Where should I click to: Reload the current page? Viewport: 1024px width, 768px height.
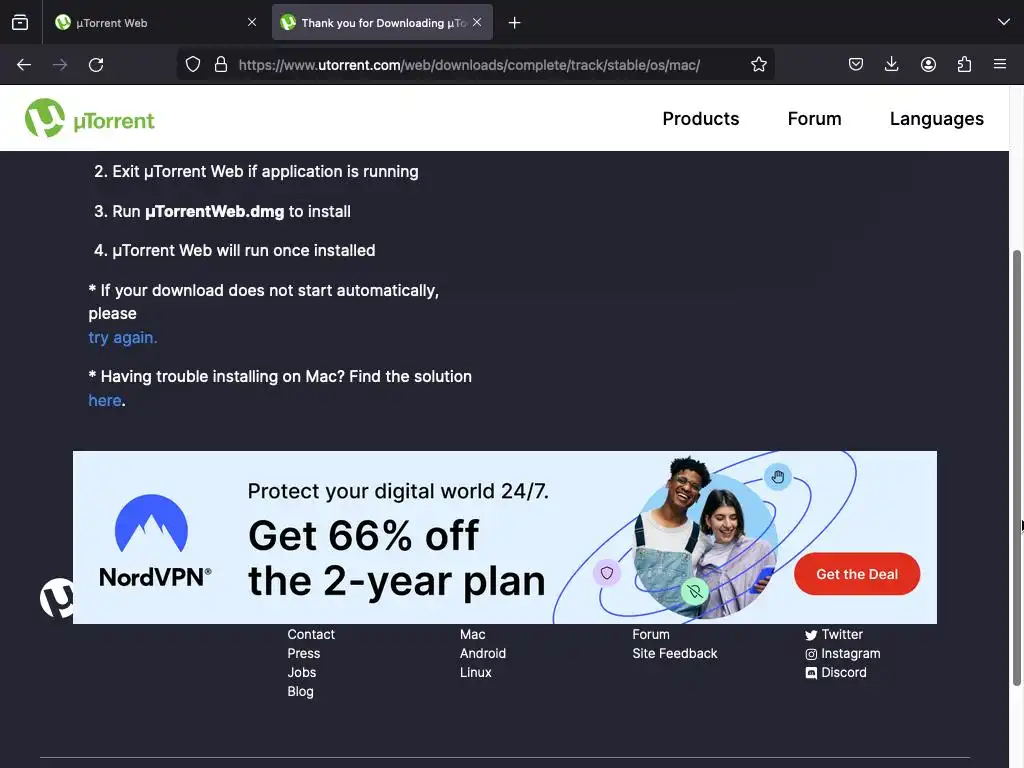(x=96, y=65)
